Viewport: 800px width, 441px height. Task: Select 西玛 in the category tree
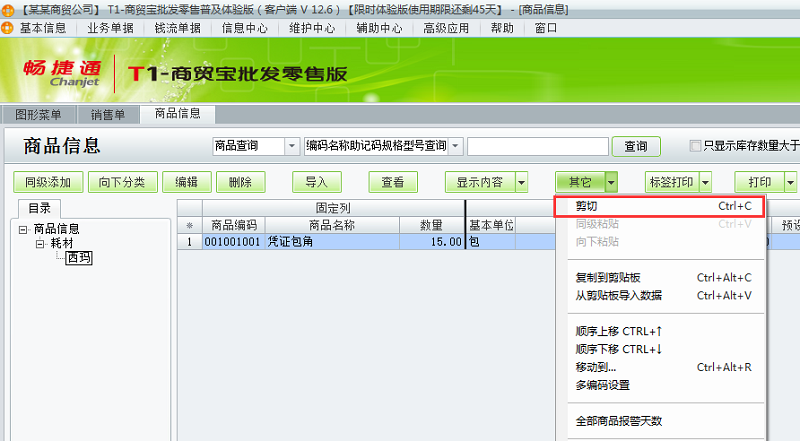coord(79,258)
